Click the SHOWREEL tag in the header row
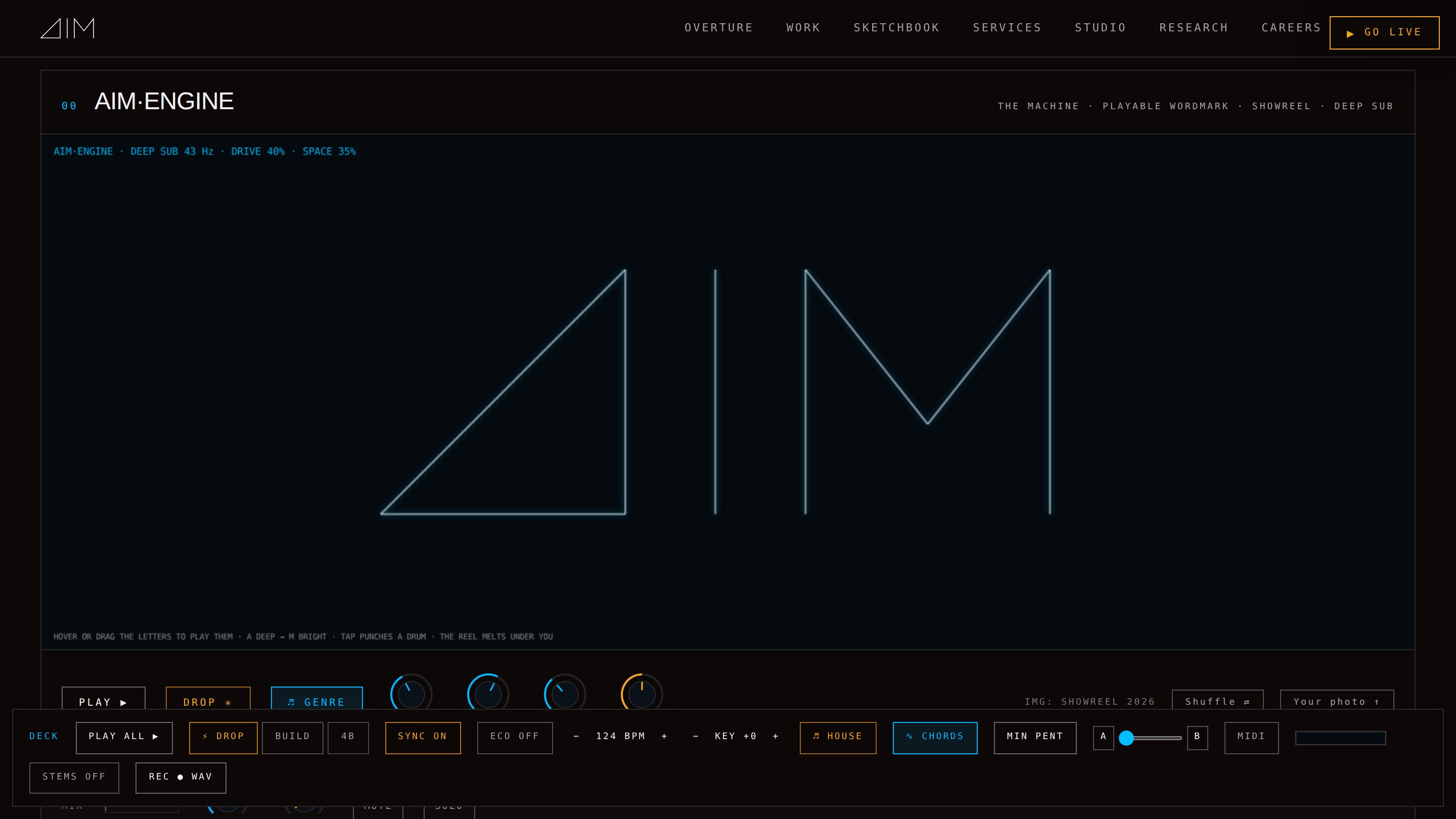 pos(1281,106)
